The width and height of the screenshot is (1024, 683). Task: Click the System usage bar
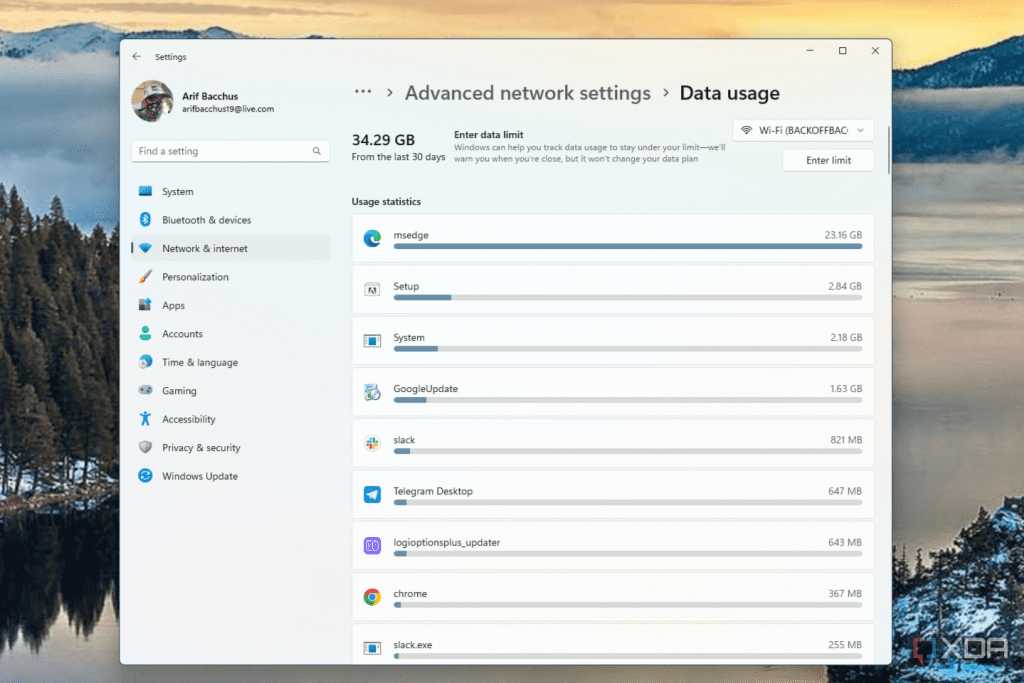tap(628, 349)
